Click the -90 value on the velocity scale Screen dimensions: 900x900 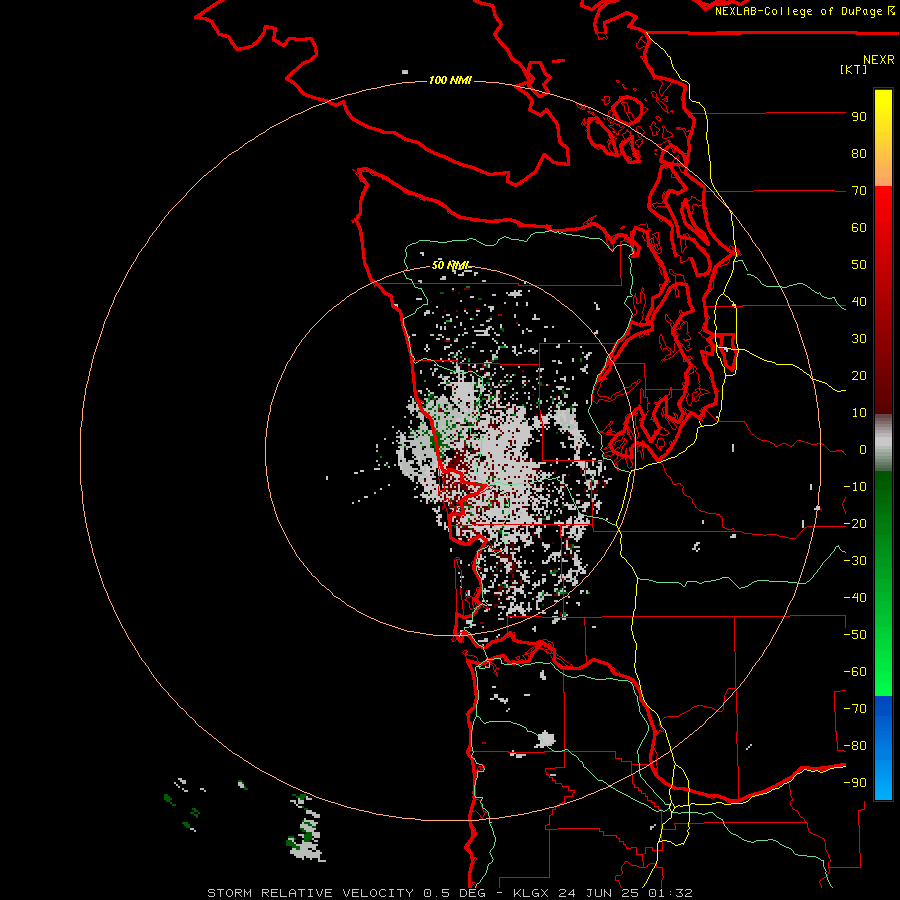(855, 783)
